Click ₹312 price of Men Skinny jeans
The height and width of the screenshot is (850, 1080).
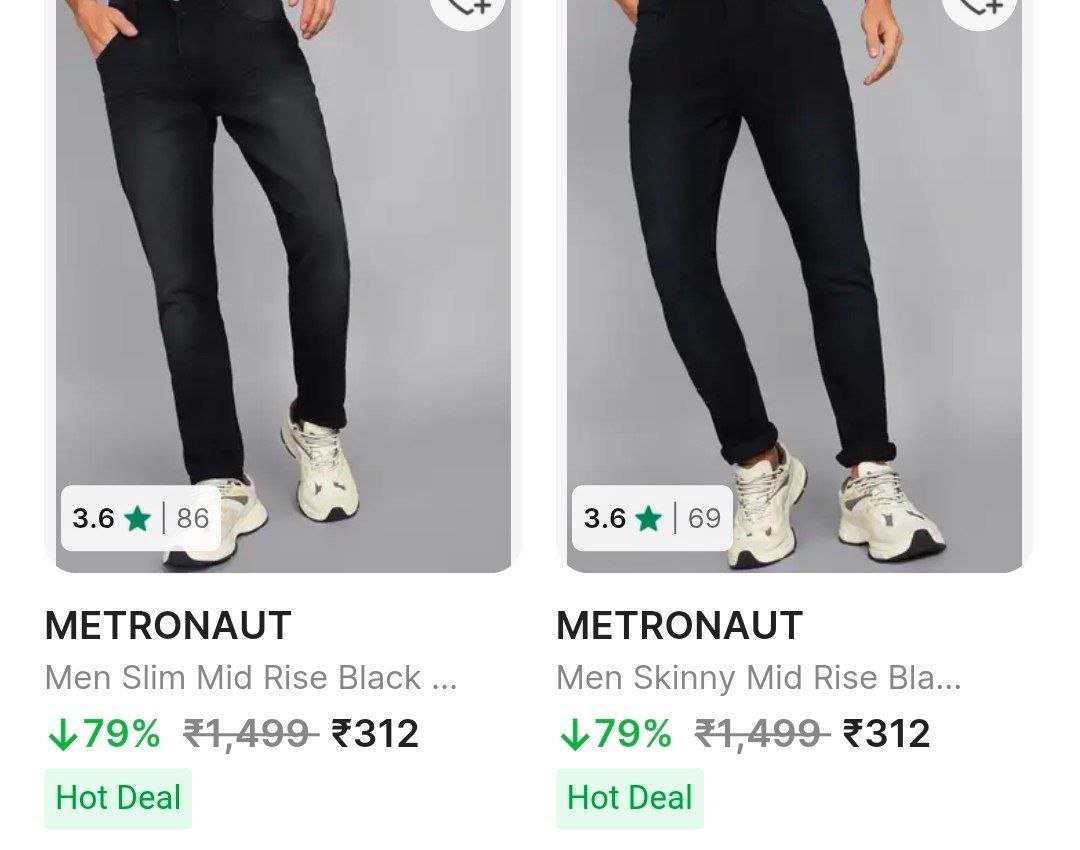[887, 734]
